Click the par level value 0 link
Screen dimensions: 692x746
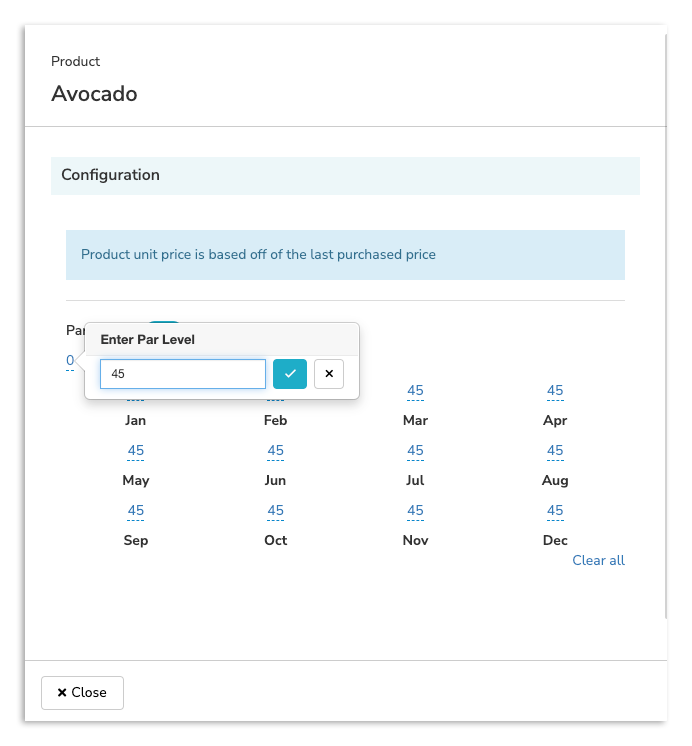(x=70, y=361)
